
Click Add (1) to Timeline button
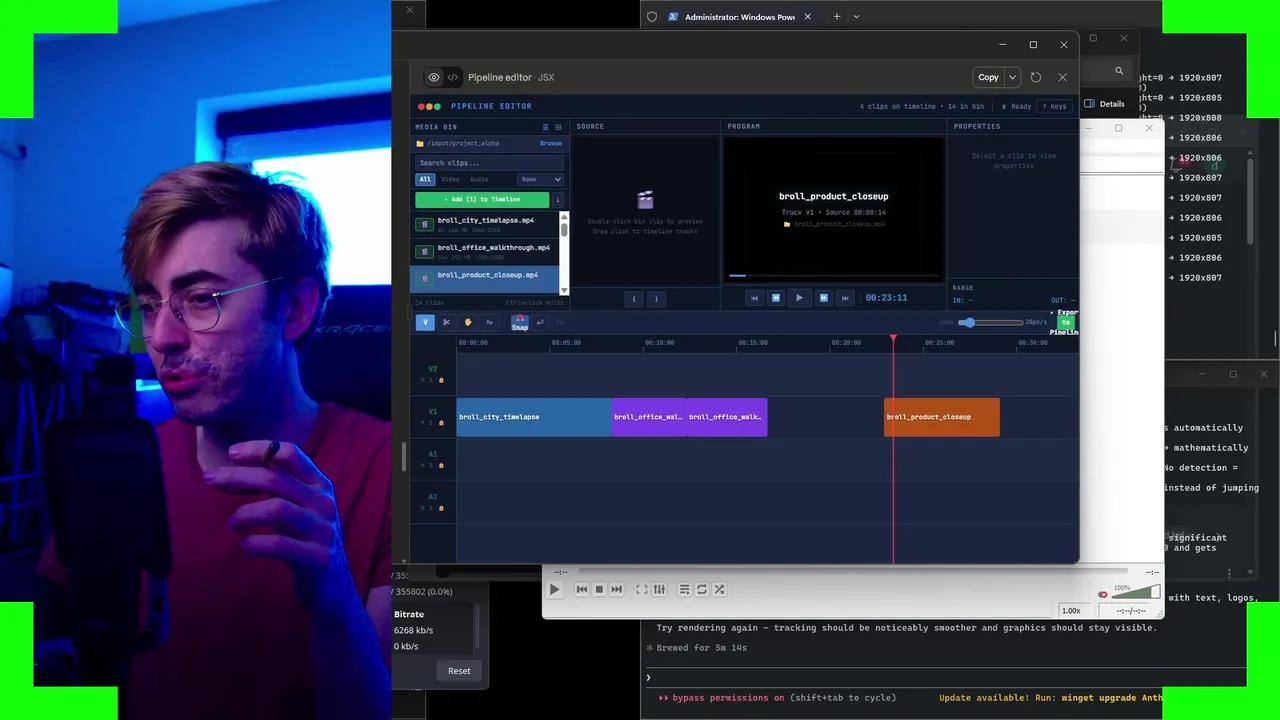[482, 199]
